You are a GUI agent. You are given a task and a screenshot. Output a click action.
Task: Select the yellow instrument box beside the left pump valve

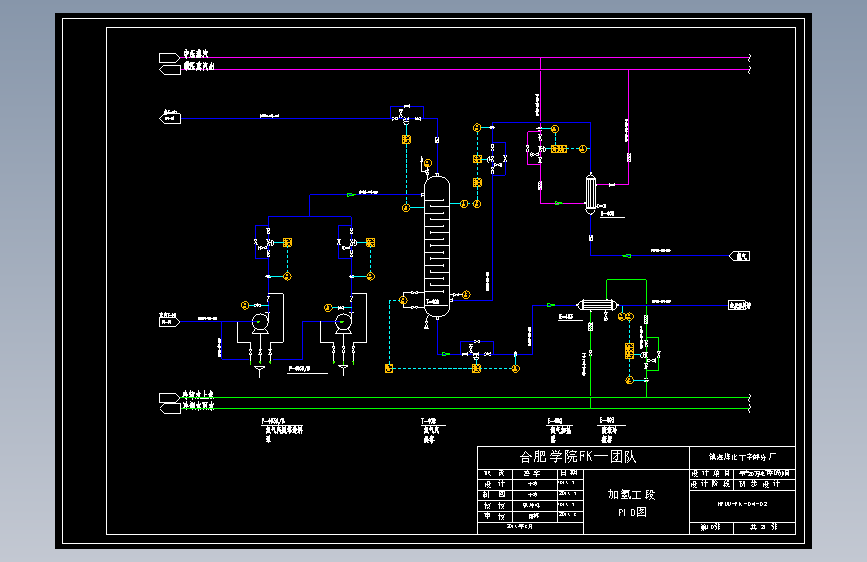[x=288, y=243]
